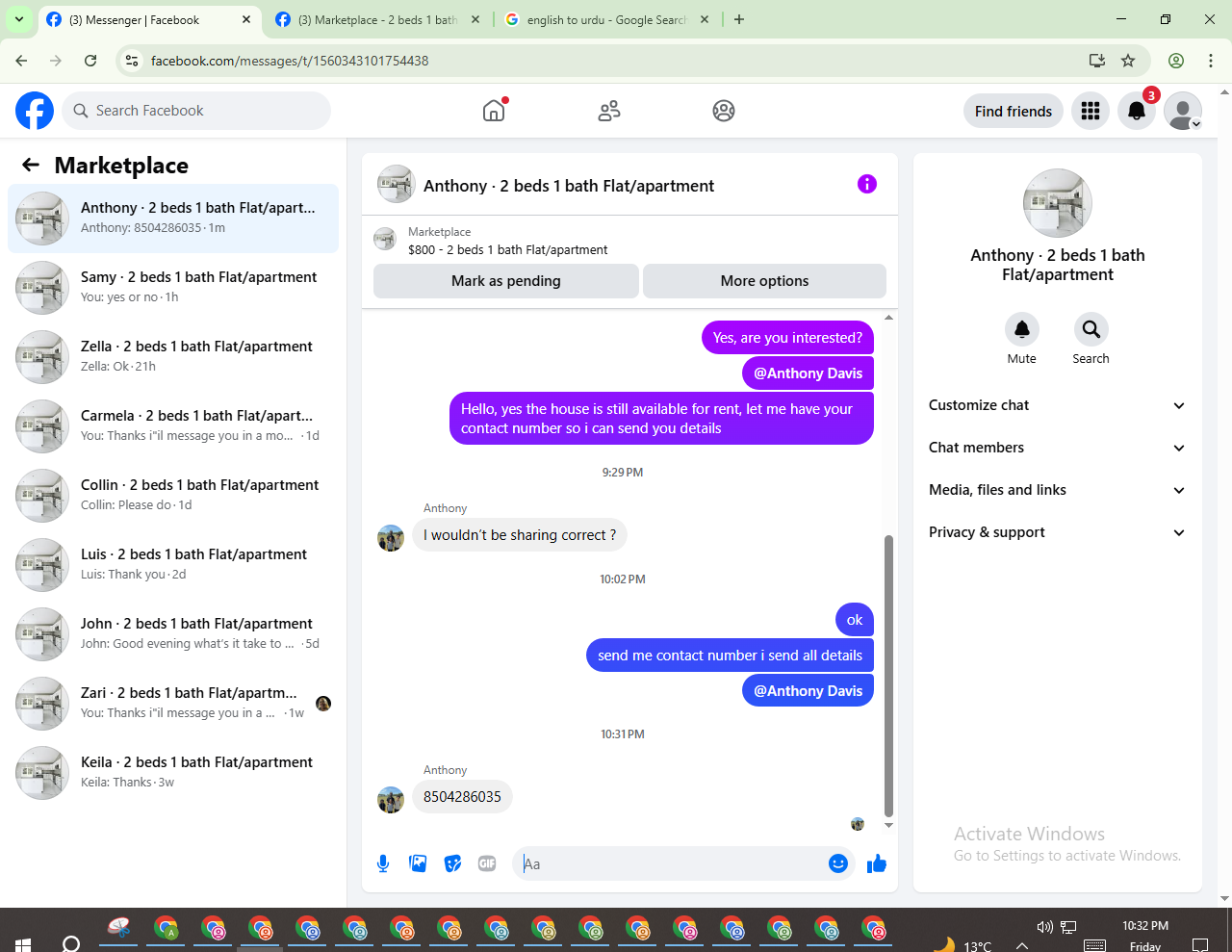Switch to english to urdu Google tab
This screenshot has height=952, width=1232.
click(x=606, y=19)
